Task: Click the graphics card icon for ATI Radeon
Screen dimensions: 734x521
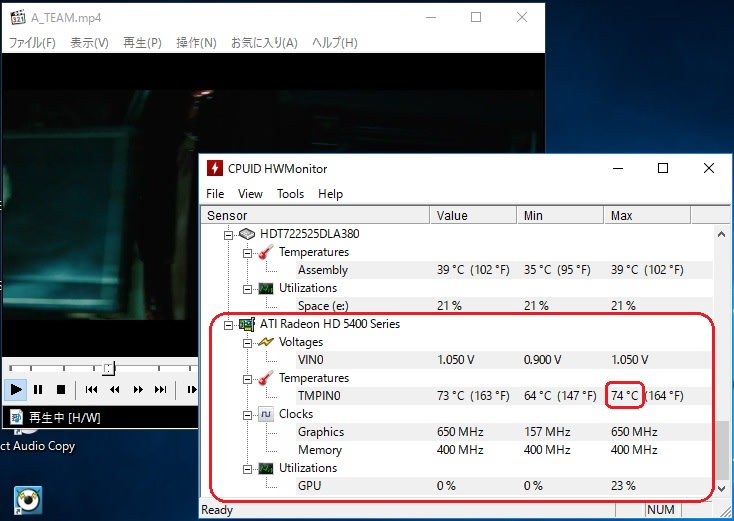Action: pos(247,323)
